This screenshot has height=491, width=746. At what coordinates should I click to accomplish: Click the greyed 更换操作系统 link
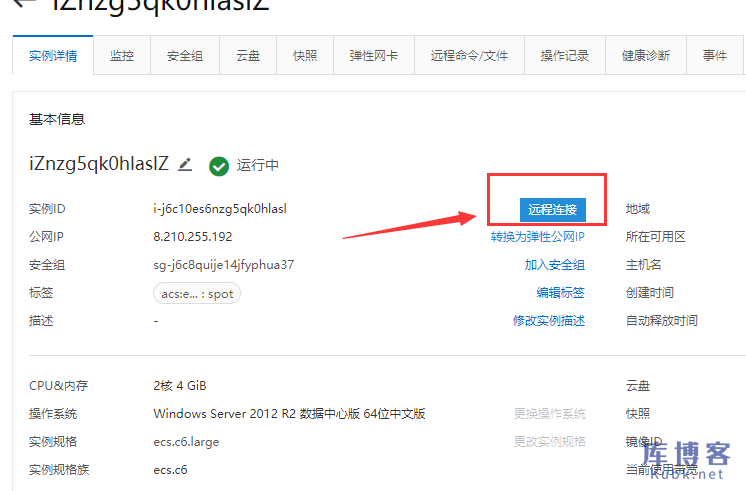pyautogui.click(x=550, y=413)
